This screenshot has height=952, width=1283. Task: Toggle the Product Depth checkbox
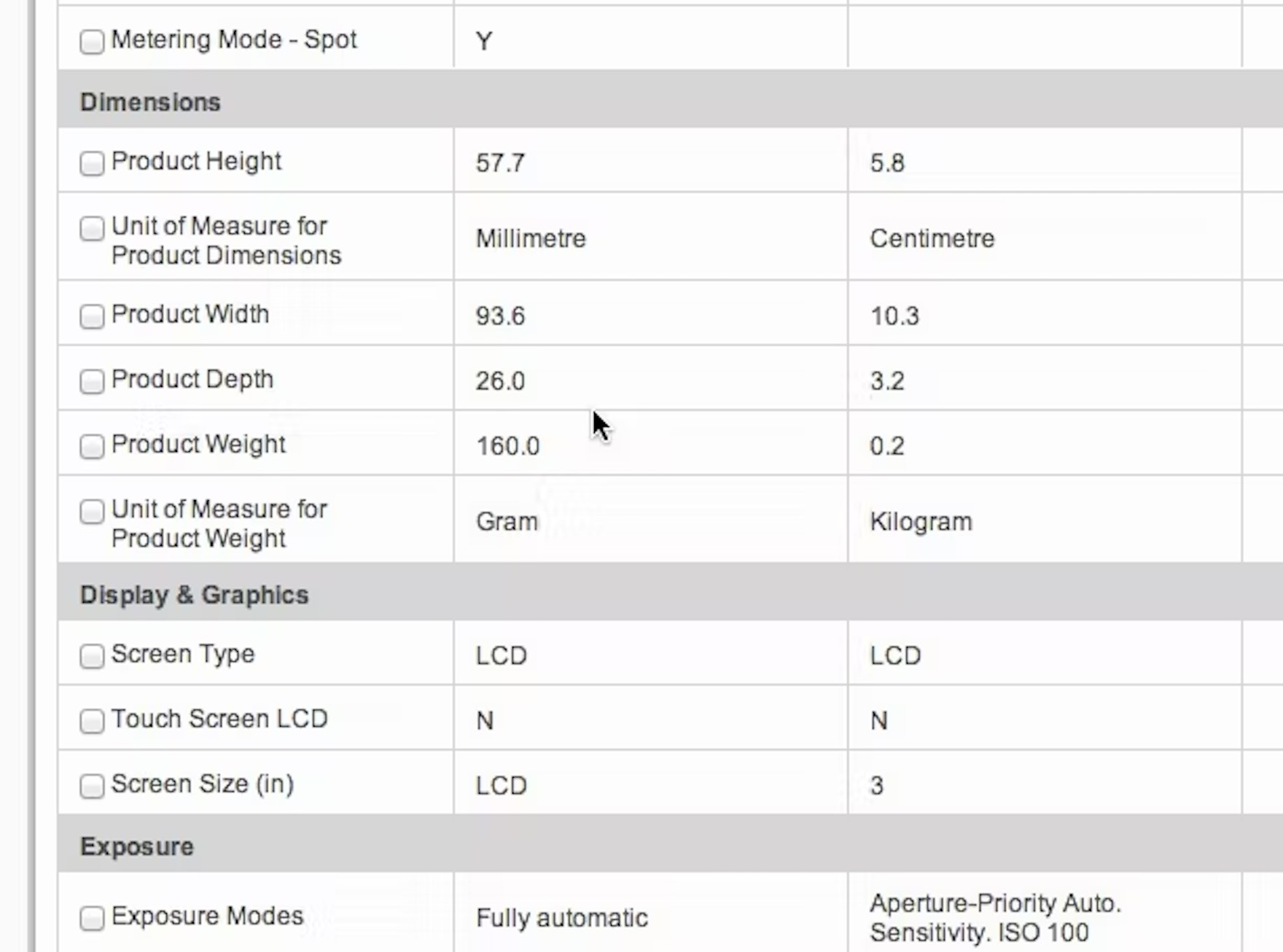[92, 381]
